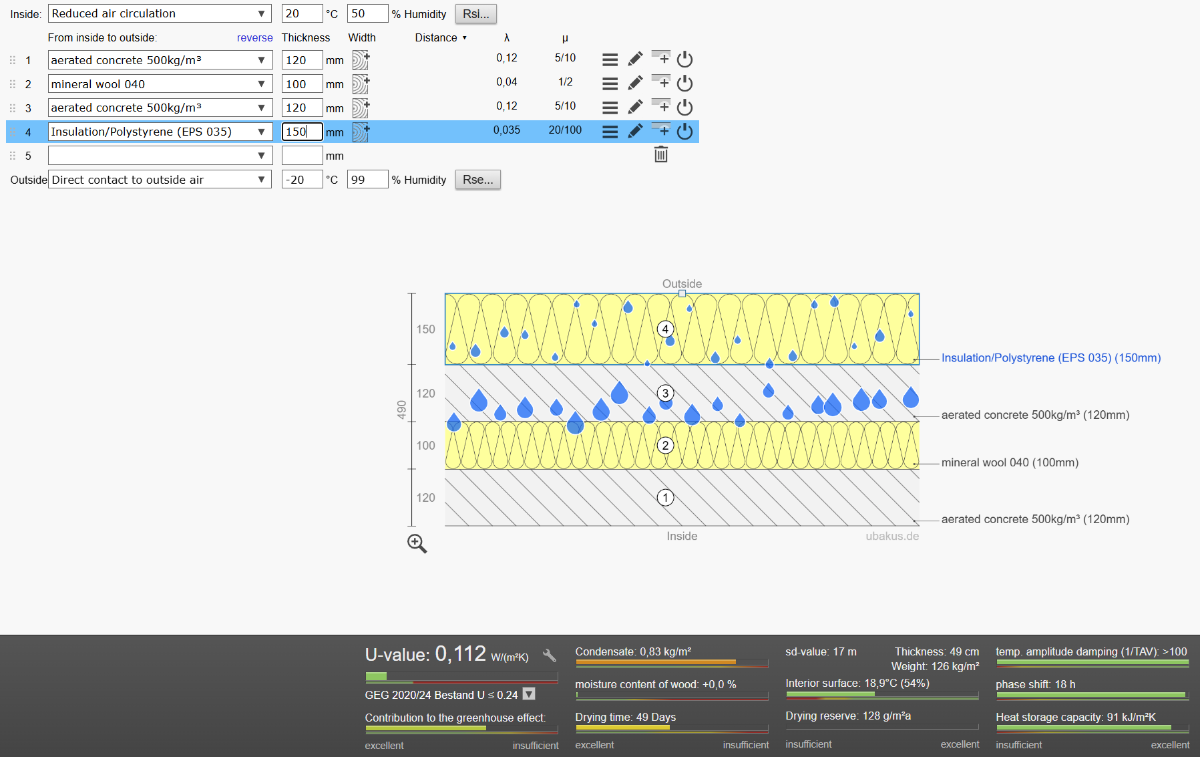The width and height of the screenshot is (1200, 757).
Task: Open the Distance column header menu
Action: pyautogui.click(x=441, y=38)
